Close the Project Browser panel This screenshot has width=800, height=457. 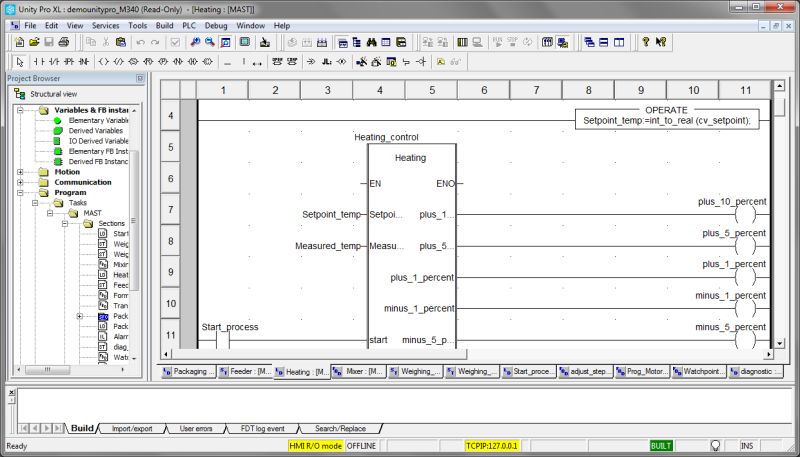tap(140, 79)
